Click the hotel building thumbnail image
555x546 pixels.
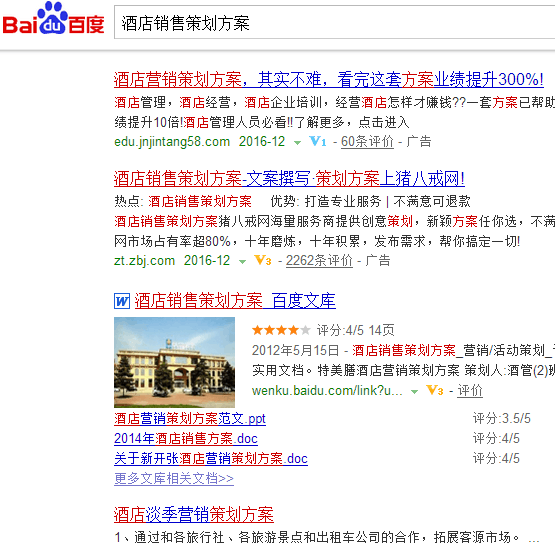[x=174, y=362]
